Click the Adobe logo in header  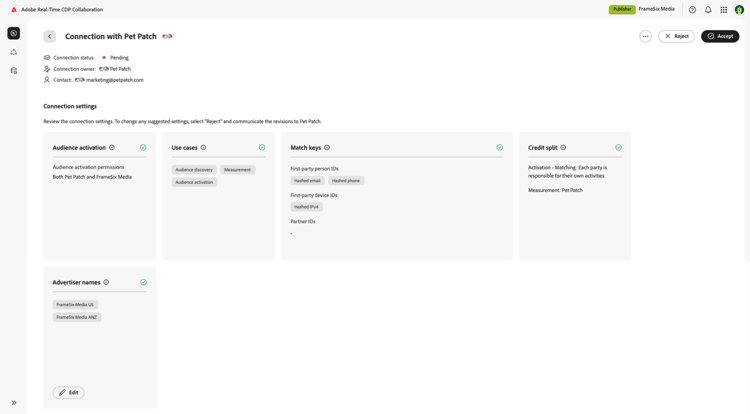pyautogui.click(x=14, y=10)
